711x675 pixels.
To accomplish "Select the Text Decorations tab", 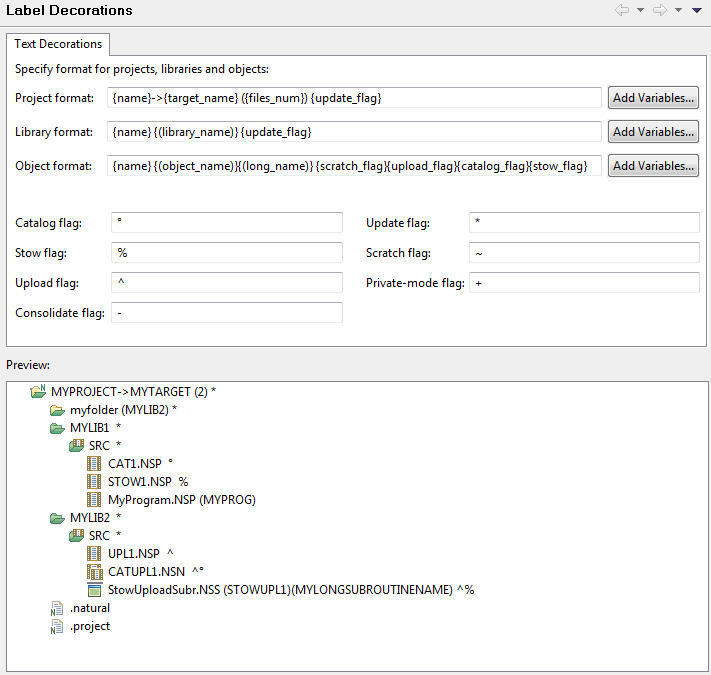I will pyautogui.click(x=58, y=44).
